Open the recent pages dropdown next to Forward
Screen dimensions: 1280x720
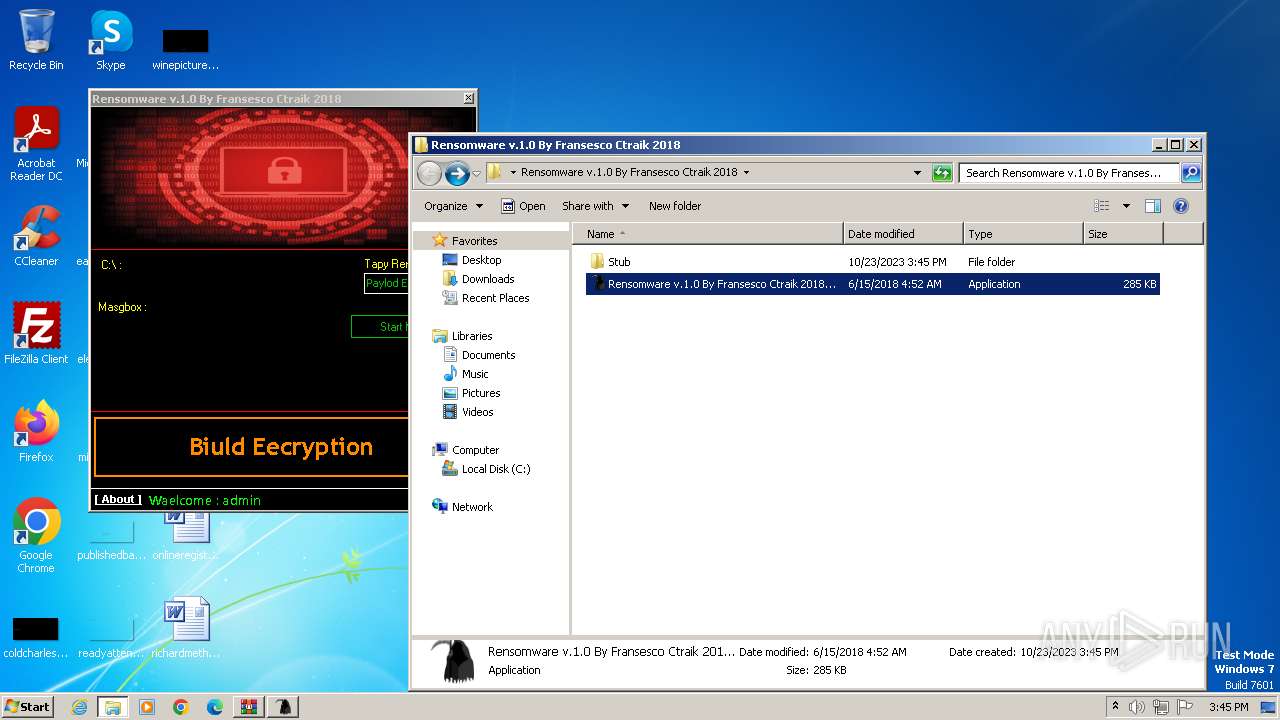tap(476, 173)
